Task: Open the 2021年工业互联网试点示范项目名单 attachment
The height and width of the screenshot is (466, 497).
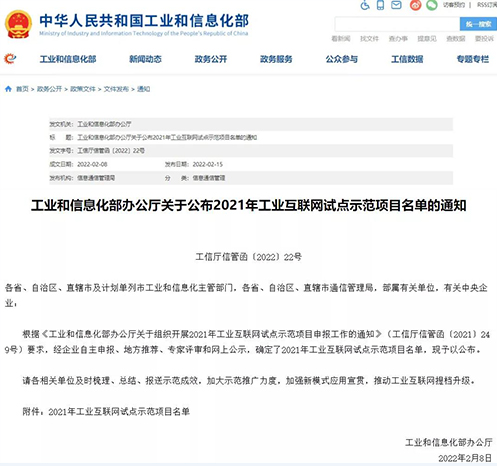Action: click(119, 412)
